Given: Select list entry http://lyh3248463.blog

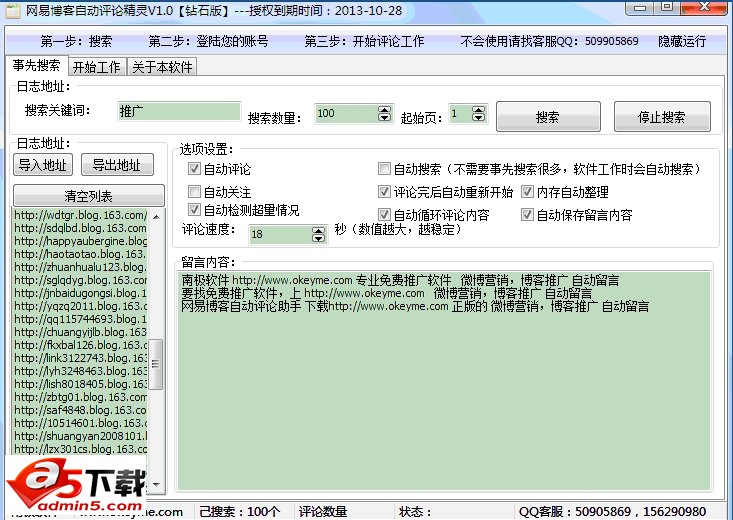Looking at the screenshot, I should pyautogui.click(x=80, y=371).
